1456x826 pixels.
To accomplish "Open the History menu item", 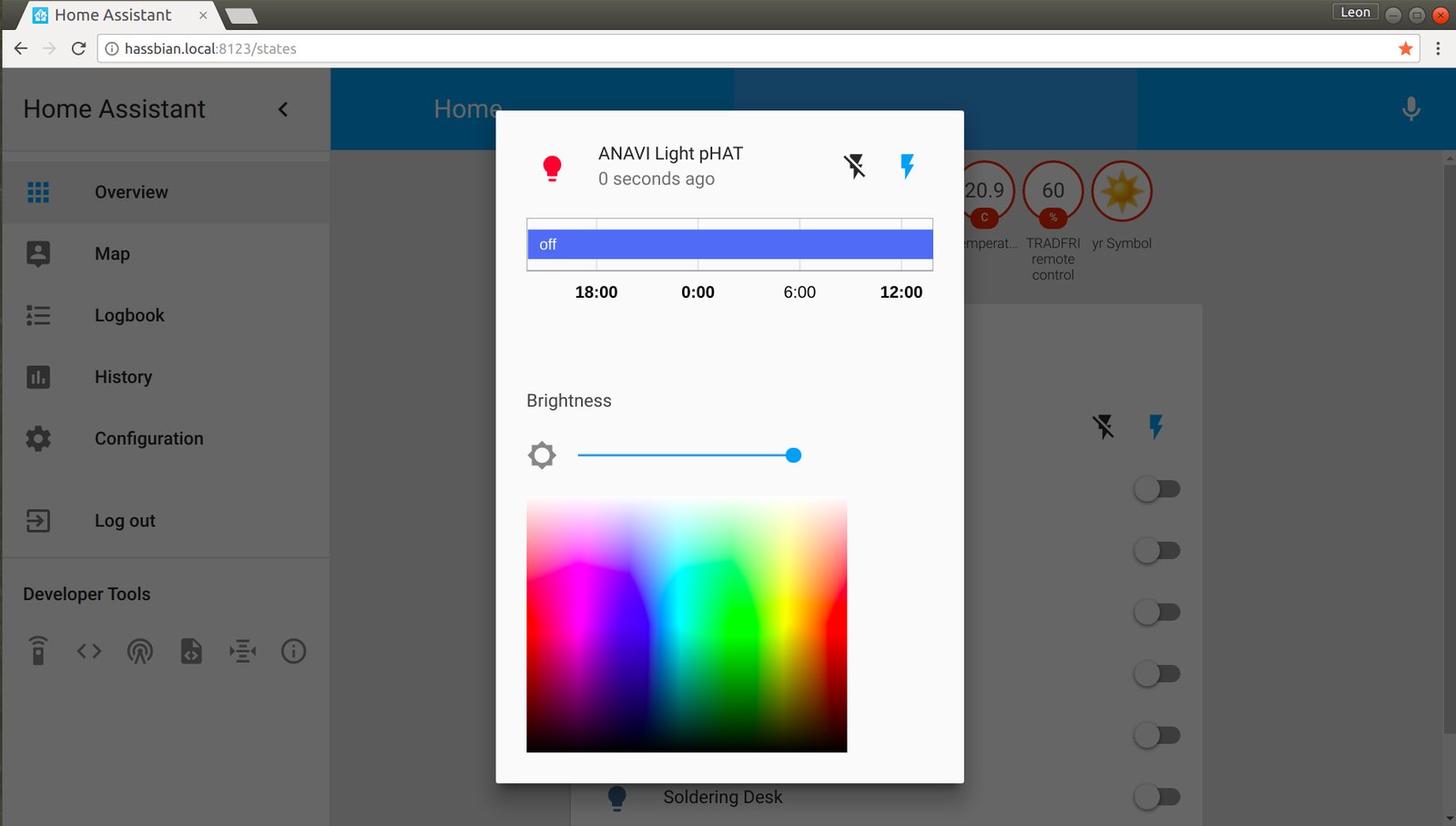I will pyautogui.click(x=166, y=377).
